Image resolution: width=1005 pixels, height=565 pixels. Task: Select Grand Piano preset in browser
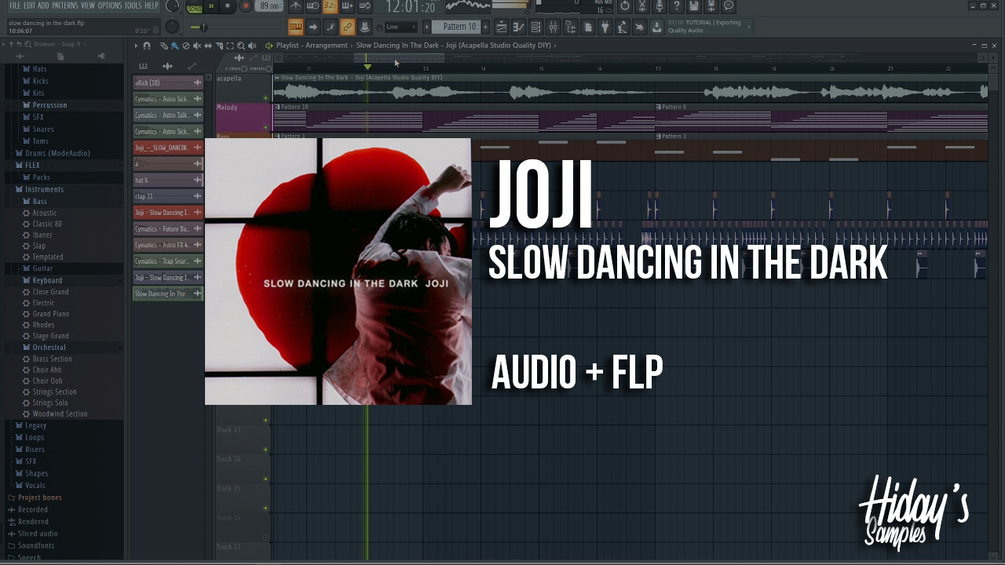tap(51, 314)
